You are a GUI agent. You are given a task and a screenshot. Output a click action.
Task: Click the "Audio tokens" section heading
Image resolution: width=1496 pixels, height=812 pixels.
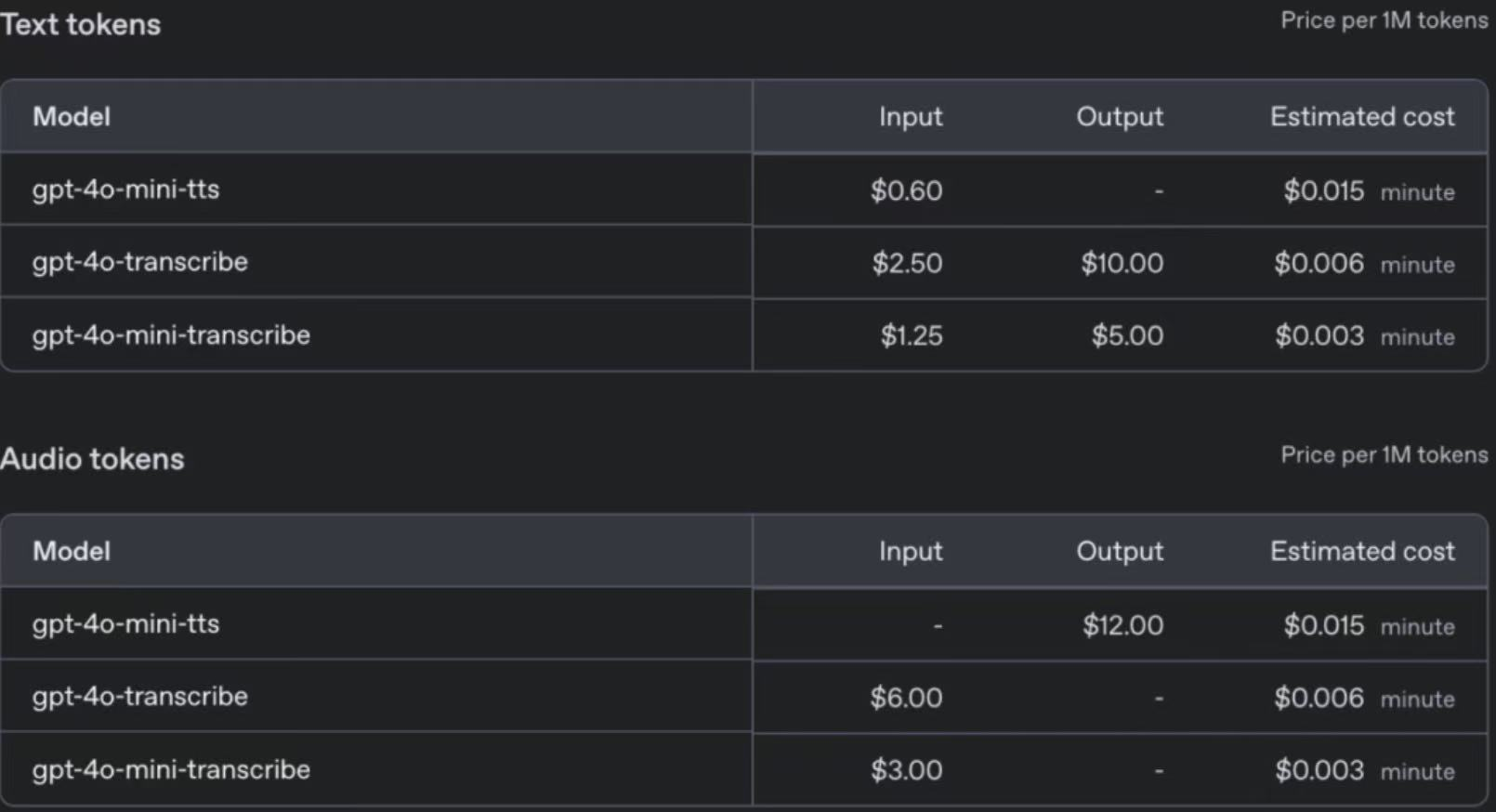[93, 459]
